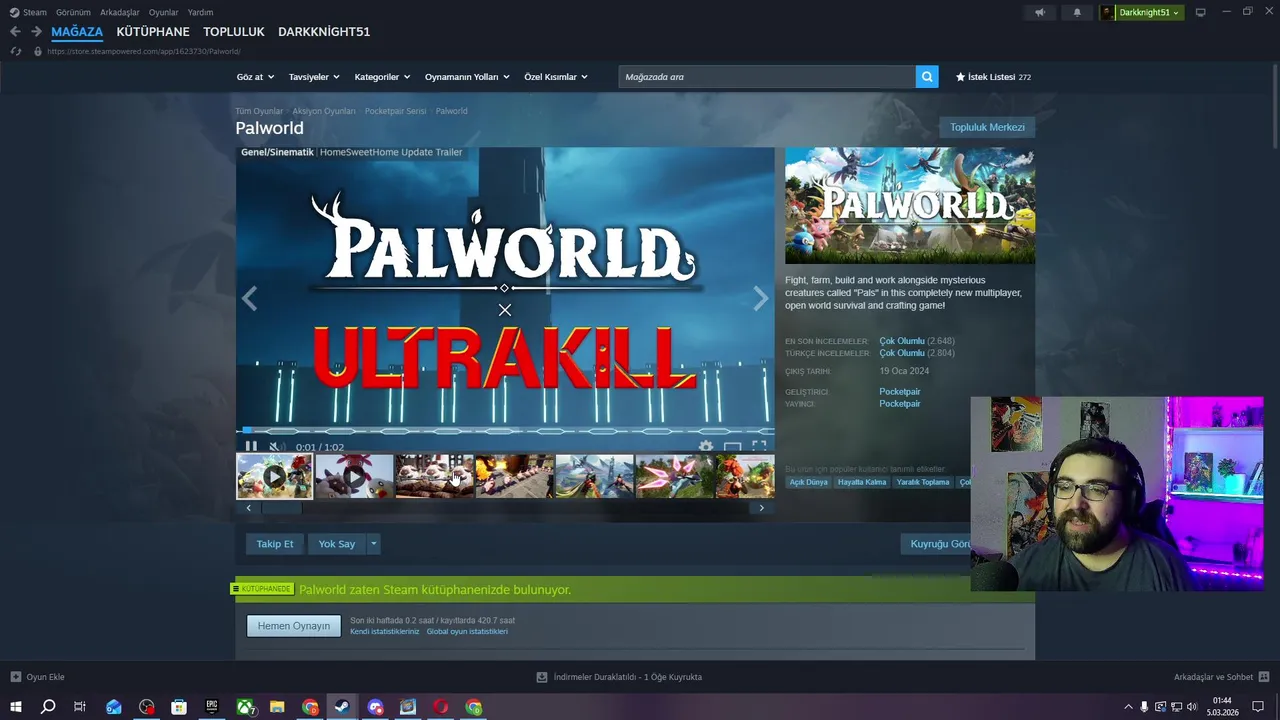
Task: Expand the Oynamanın Yolları dropdown
Action: tap(467, 77)
